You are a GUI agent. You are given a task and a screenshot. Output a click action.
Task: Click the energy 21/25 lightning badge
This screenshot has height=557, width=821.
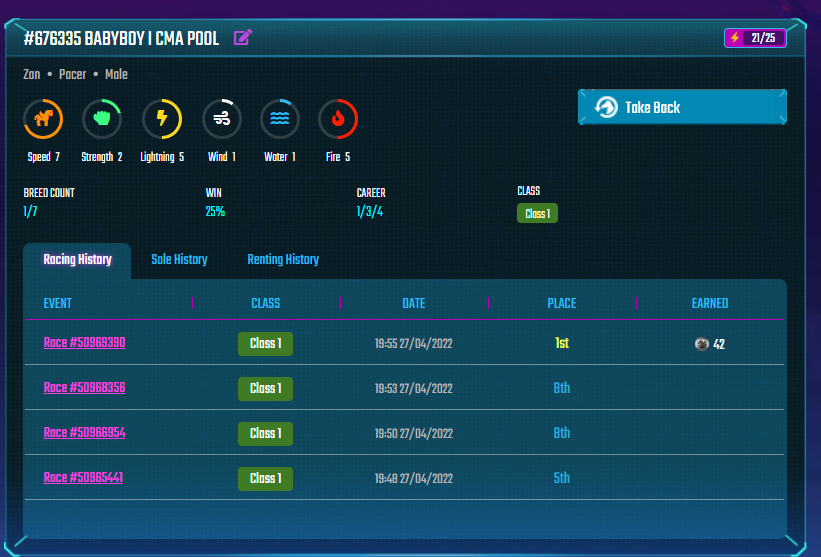(x=755, y=38)
